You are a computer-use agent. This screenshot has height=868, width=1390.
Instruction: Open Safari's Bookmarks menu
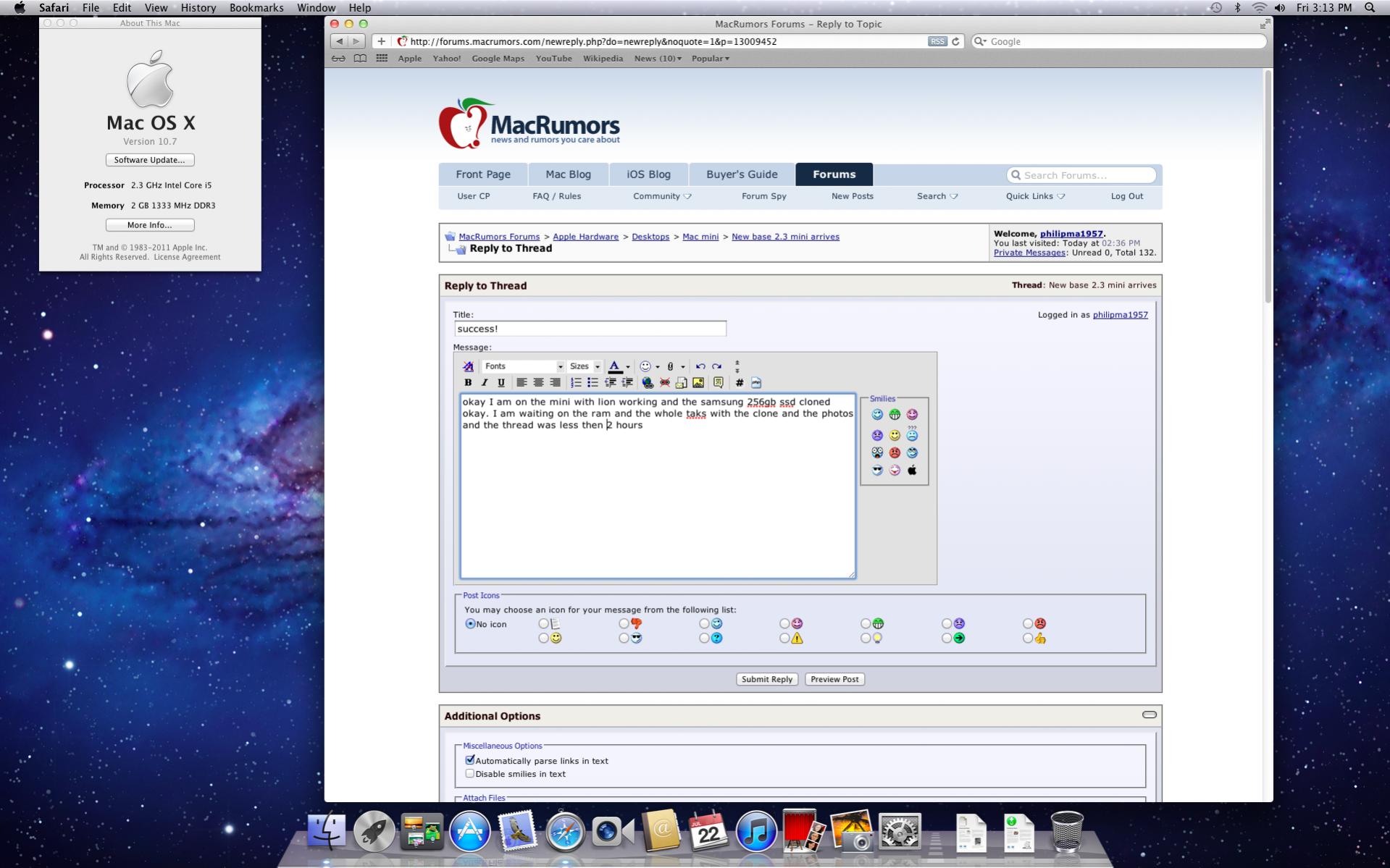coord(256,7)
